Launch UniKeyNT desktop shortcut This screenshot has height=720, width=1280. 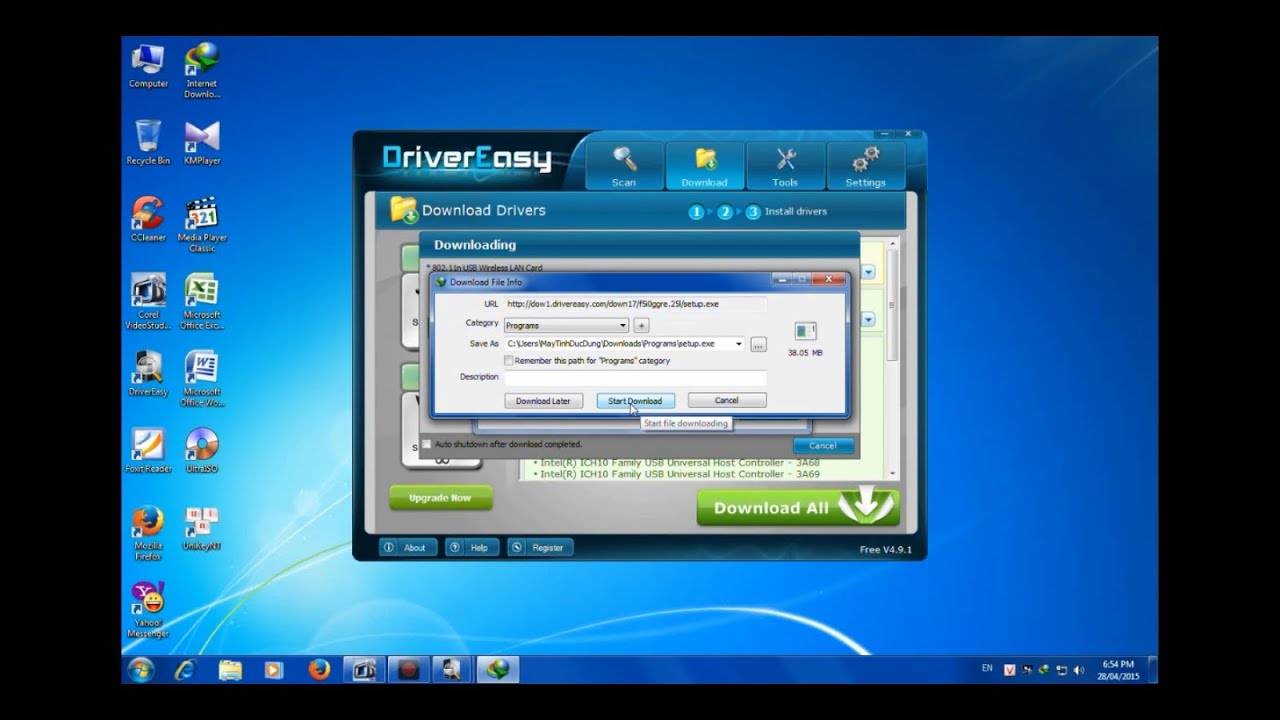click(x=202, y=527)
